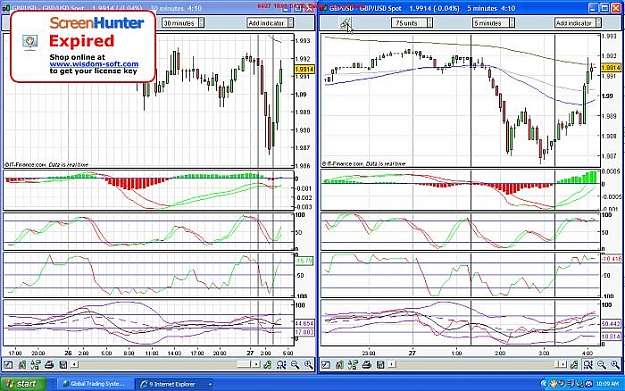Click the system tray clock
This screenshot has width=625, height=391.
[607, 384]
